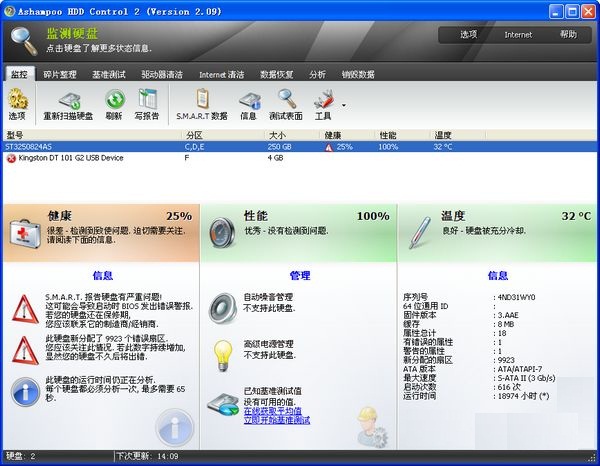Image resolution: width=600 pixels, height=466 pixels.
Task: Click status bar 下次更新: 14:09
Action: (x=147, y=456)
